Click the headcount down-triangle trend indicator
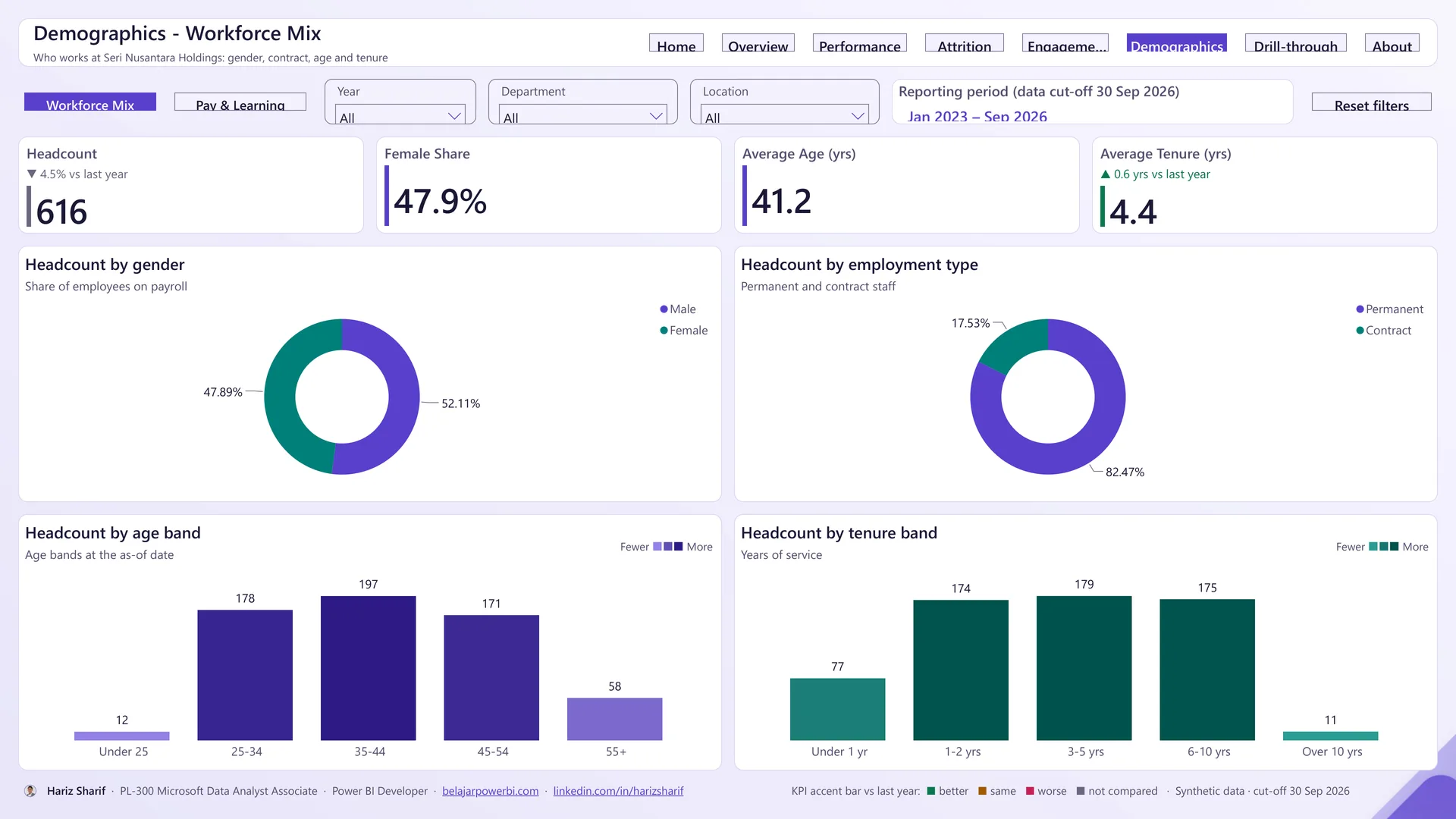The width and height of the screenshot is (1456, 819). tap(32, 174)
